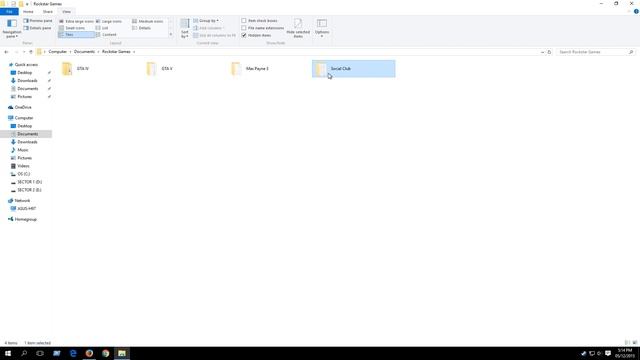Select the Social Club folder
Screen dimensions: 640x360
pyautogui.click(x=353, y=69)
